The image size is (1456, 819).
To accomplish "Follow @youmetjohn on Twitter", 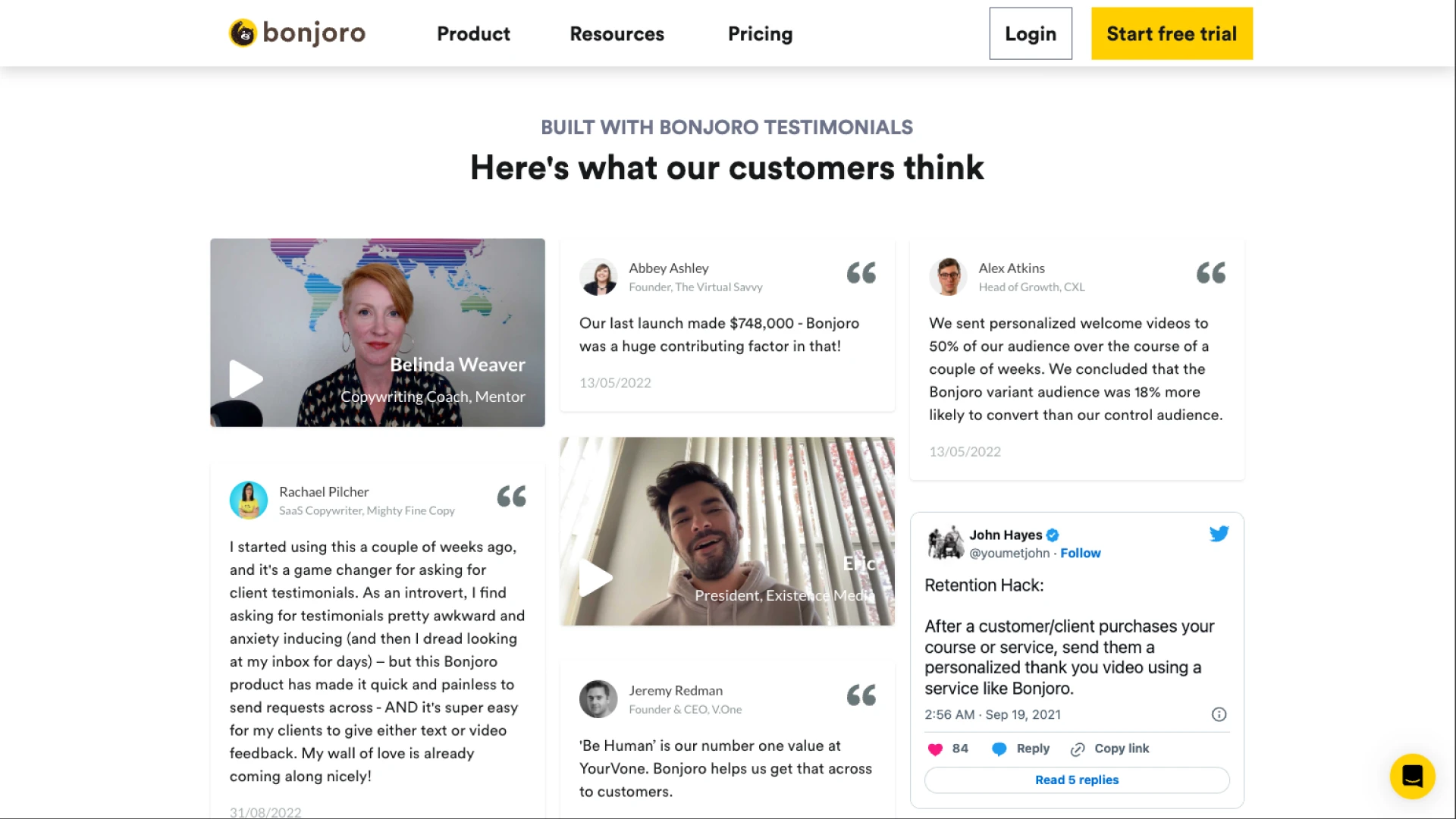I will [x=1080, y=554].
